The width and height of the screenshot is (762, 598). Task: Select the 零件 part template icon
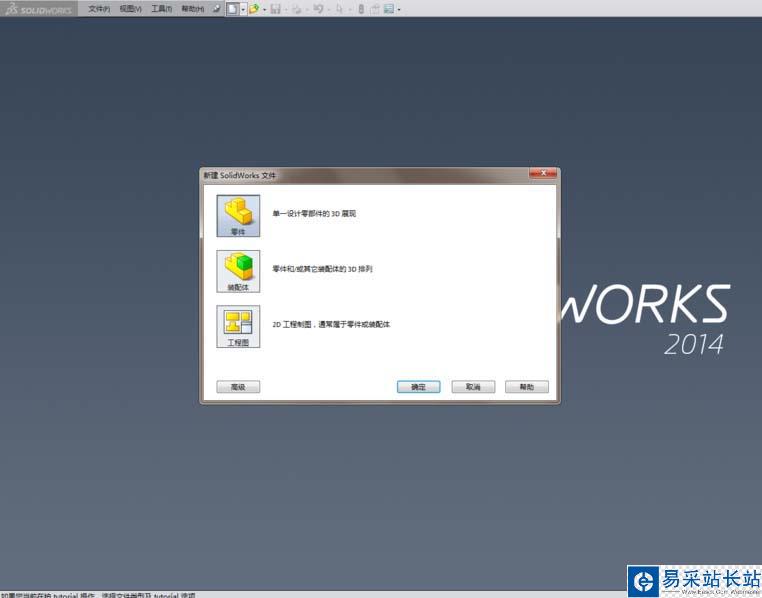click(238, 216)
